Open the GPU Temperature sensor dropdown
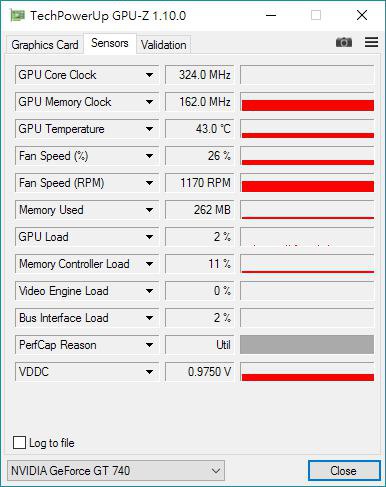Image resolution: width=386 pixels, height=487 pixels. point(149,129)
